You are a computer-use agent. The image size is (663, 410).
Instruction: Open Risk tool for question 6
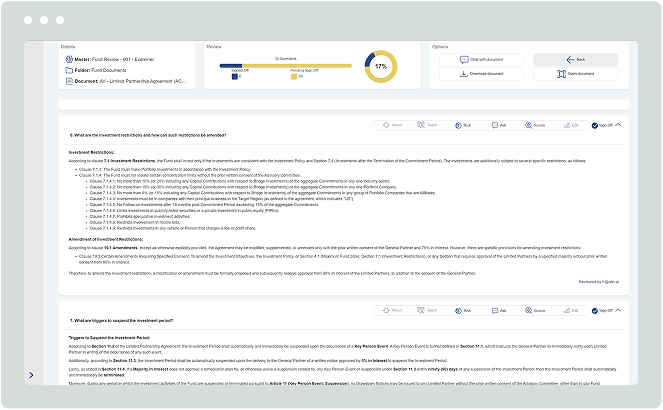(x=462, y=126)
